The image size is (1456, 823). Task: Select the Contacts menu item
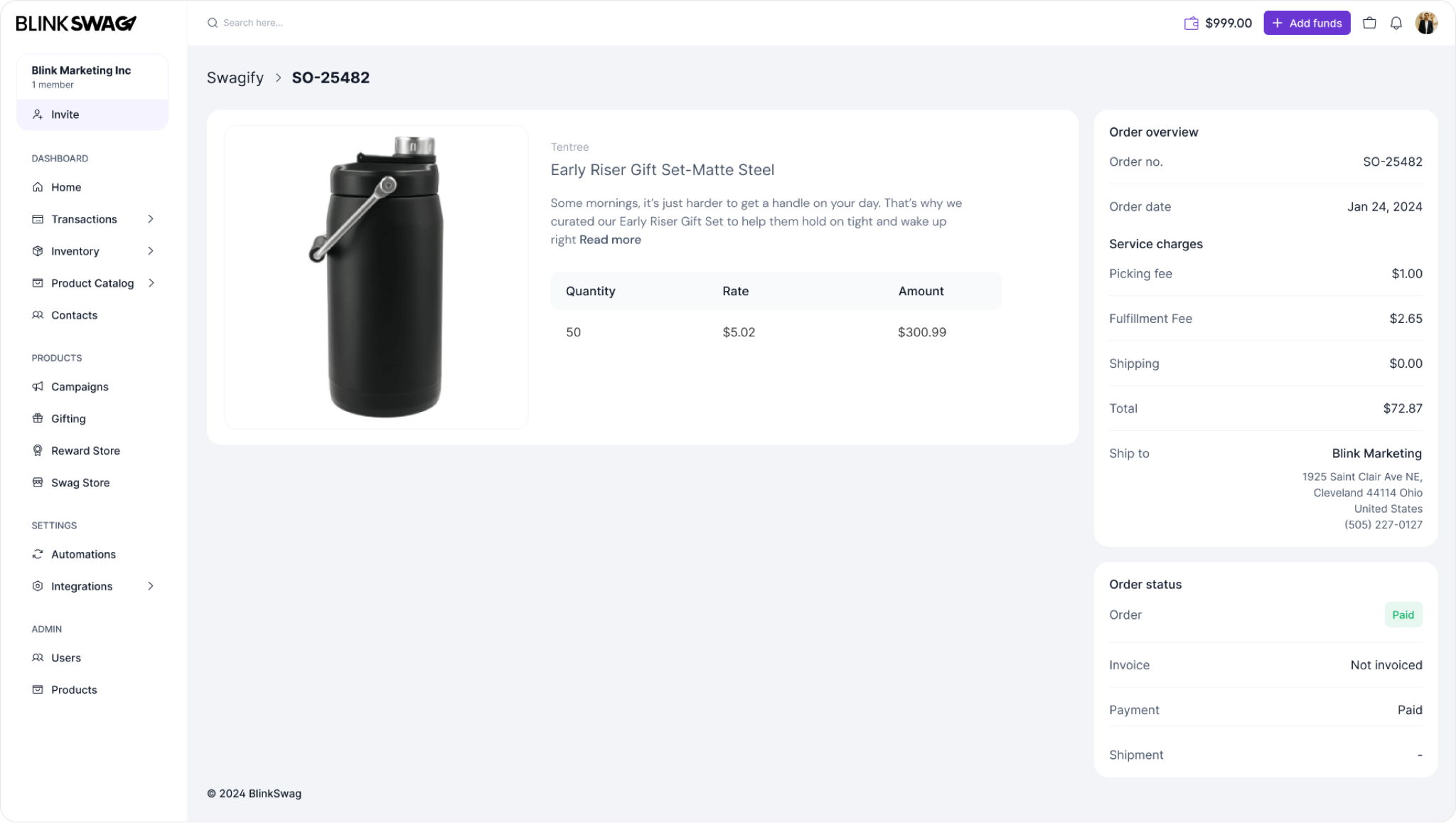pyautogui.click(x=74, y=315)
